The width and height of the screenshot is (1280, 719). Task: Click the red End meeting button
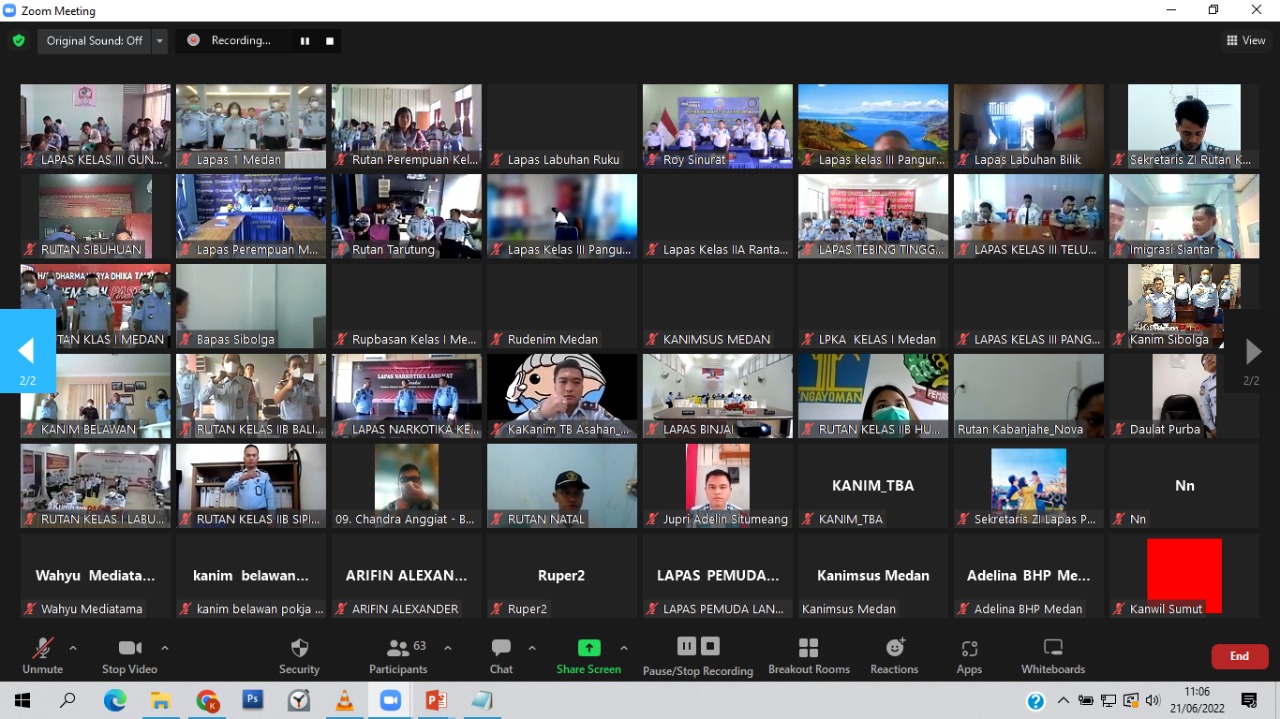click(x=1239, y=656)
